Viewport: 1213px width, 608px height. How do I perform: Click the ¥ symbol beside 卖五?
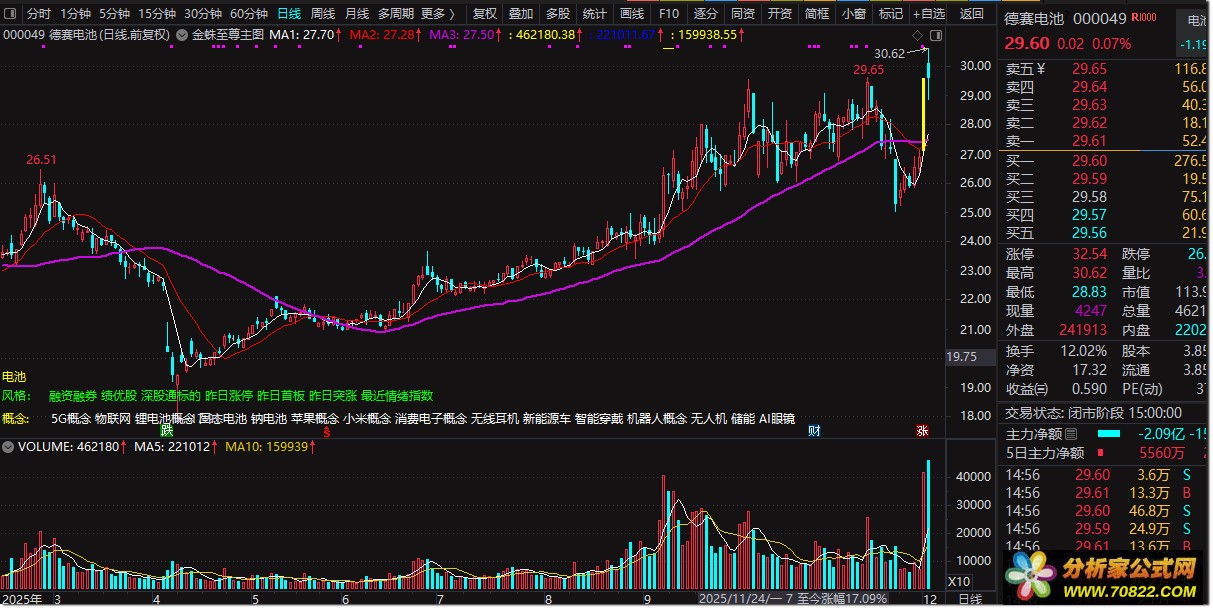[1041, 68]
